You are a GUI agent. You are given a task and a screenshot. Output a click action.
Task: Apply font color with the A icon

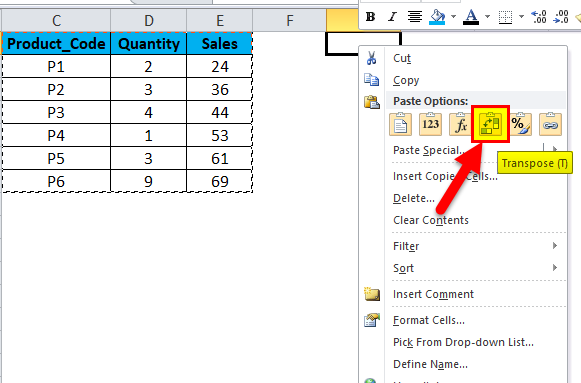(471, 17)
